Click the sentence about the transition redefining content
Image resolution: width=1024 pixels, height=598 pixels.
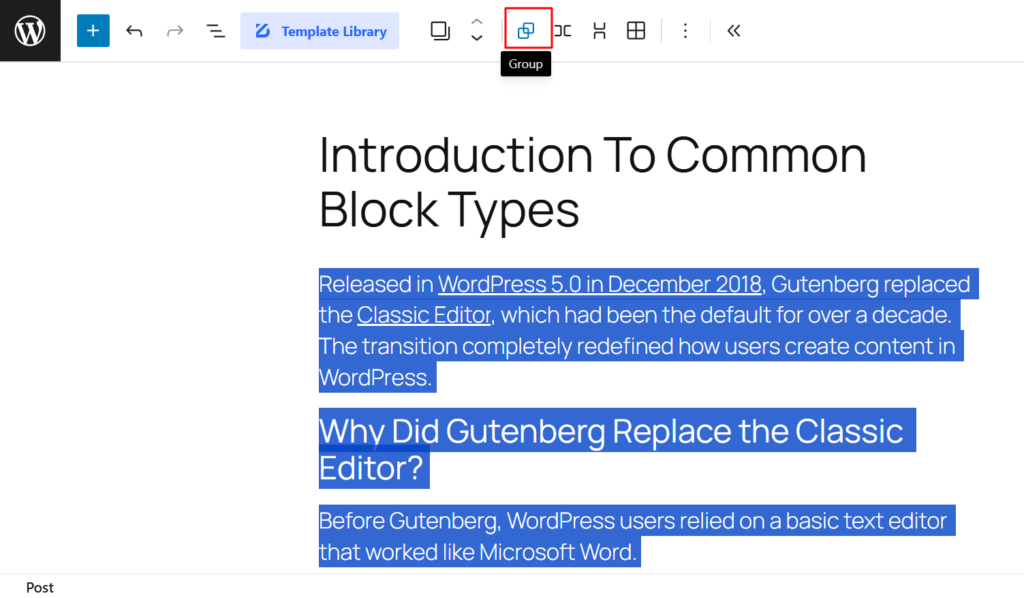(637, 362)
